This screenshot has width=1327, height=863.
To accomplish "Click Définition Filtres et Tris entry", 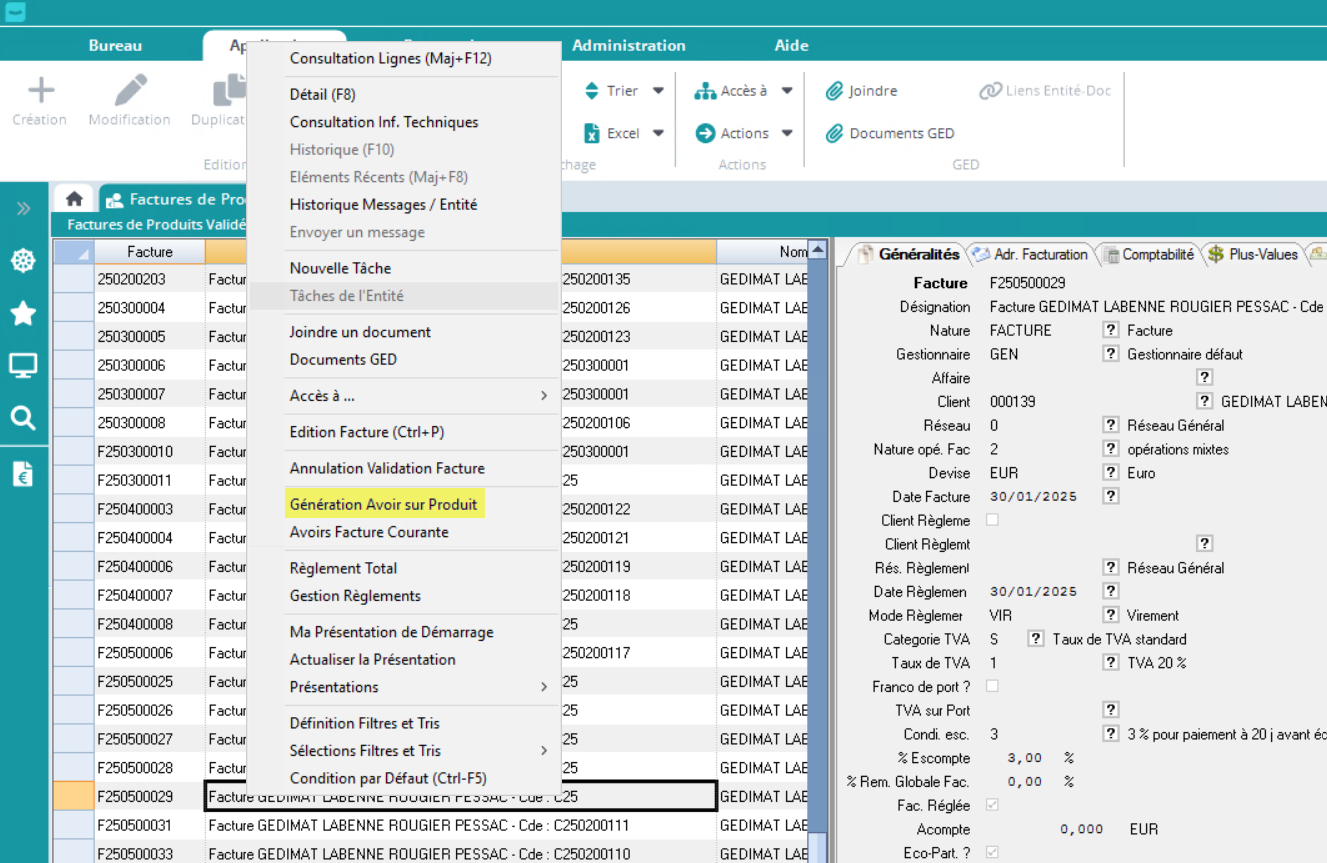I will click(365, 723).
